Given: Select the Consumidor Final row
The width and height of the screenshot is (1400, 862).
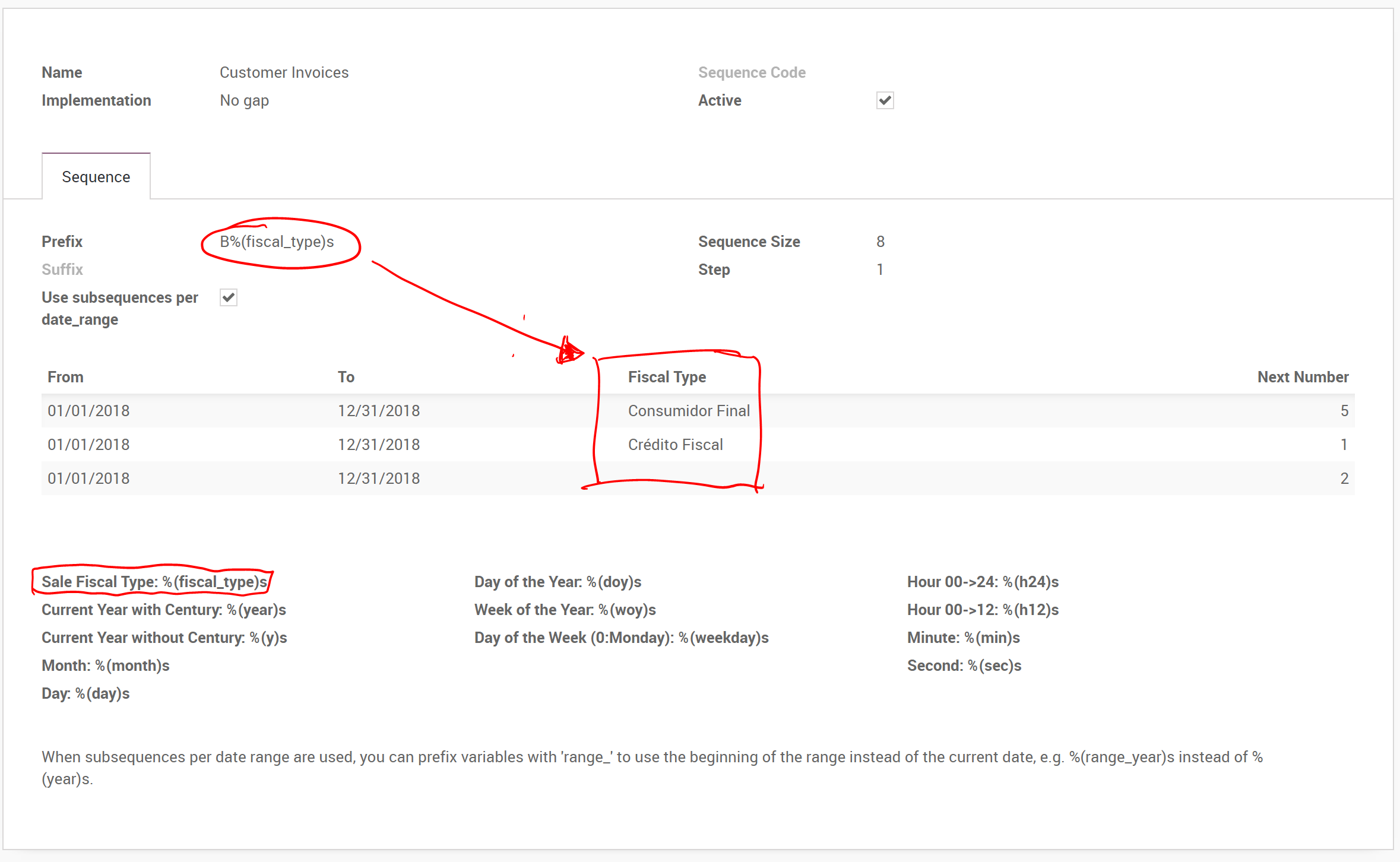Looking at the screenshot, I should click(x=689, y=411).
